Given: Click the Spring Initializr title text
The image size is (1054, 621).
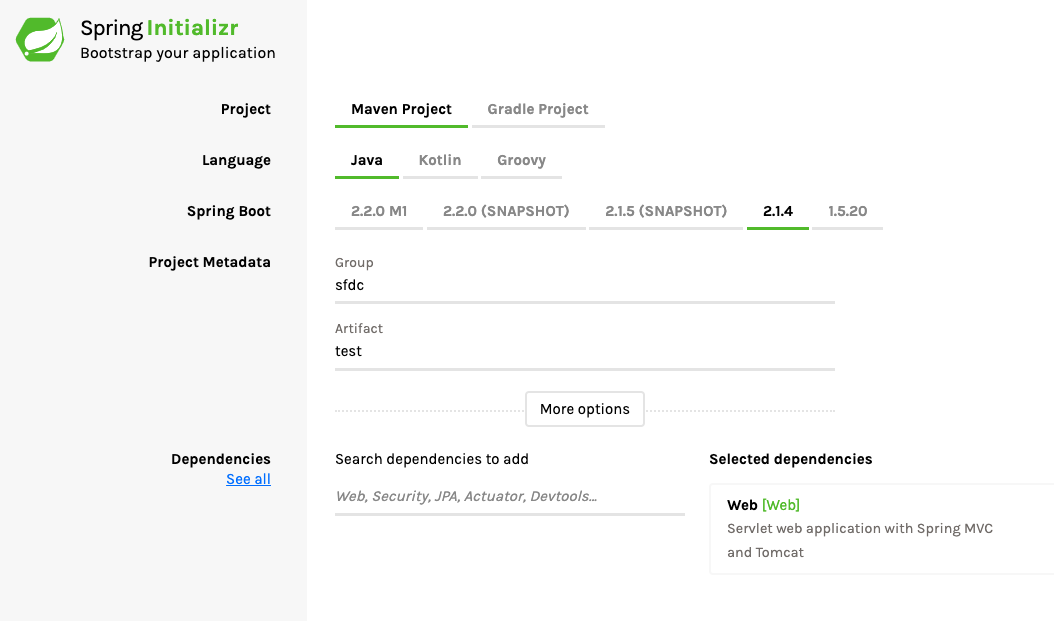Looking at the screenshot, I should (159, 28).
